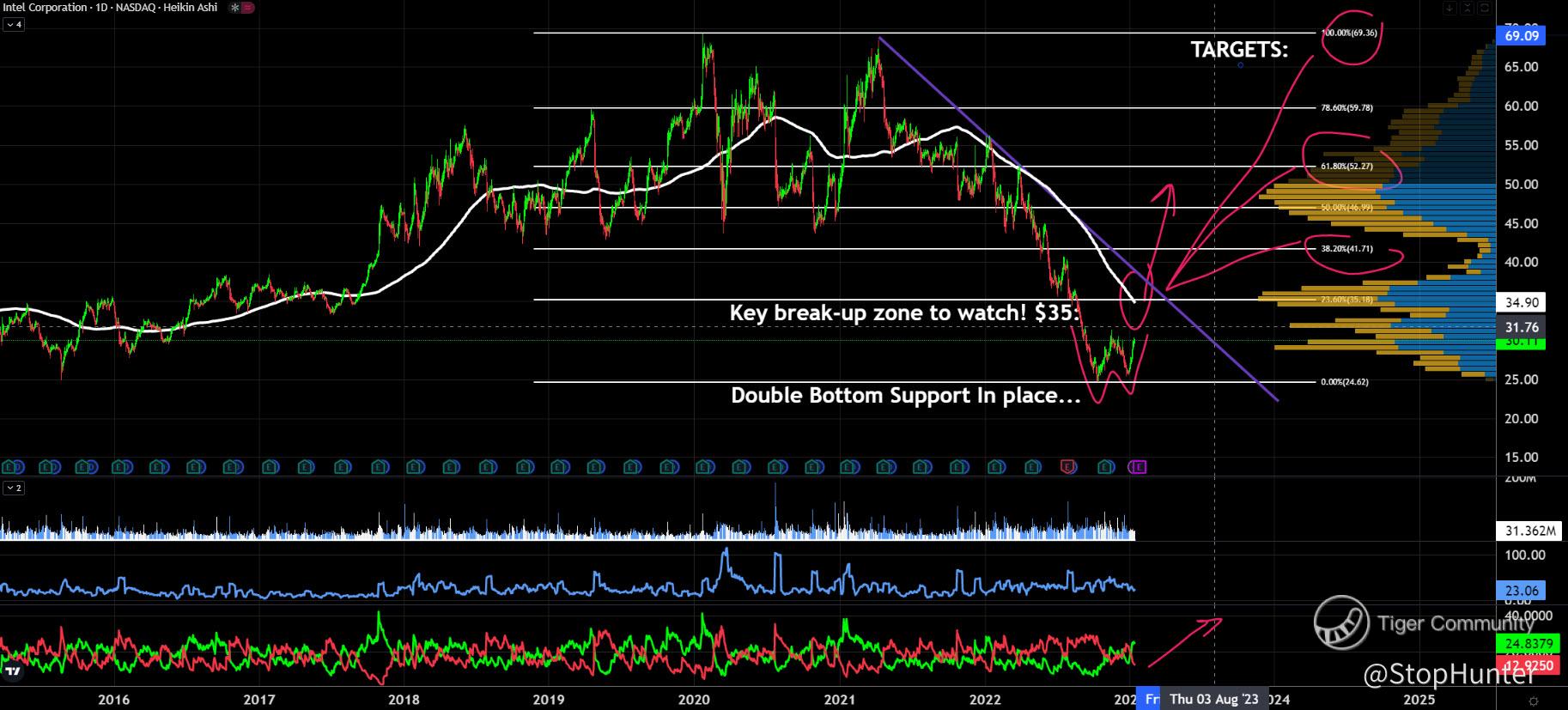Collapse the lower pane's 2 indicator legends
The height and width of the screenshot is (710, 1568).
[14, 488]
